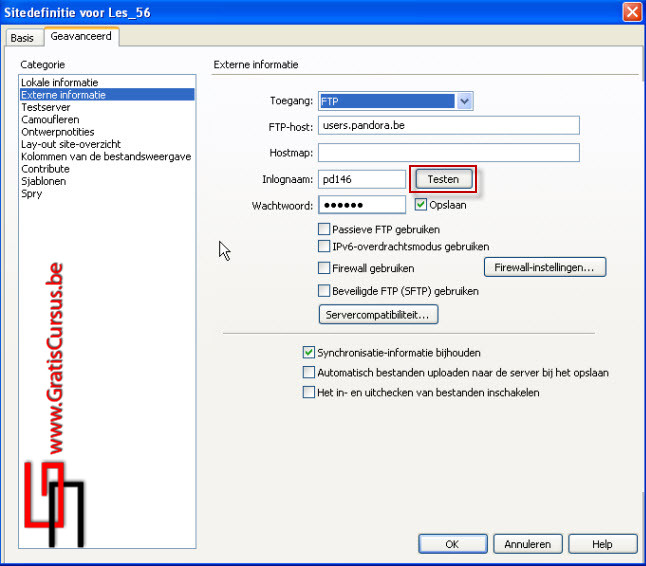Select Externe informatie category

tap(107, 95)
